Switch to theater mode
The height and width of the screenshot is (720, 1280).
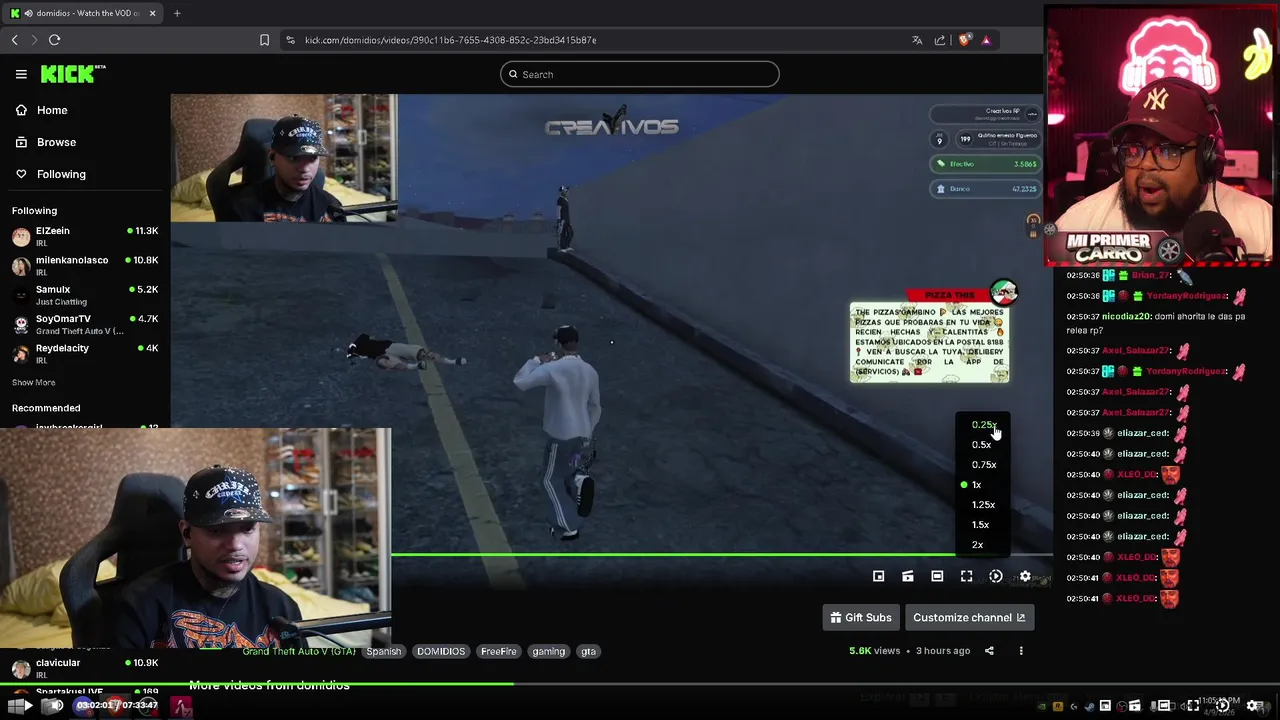(x=937, y=576)
